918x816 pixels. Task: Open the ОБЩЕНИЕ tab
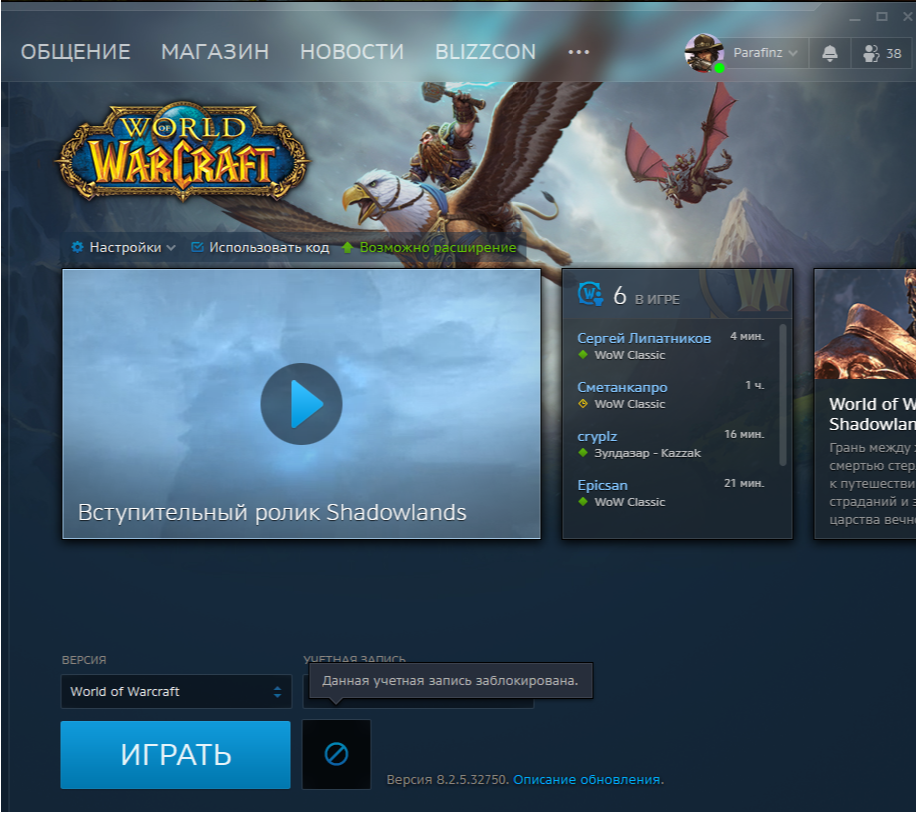(x=76, y=52)
